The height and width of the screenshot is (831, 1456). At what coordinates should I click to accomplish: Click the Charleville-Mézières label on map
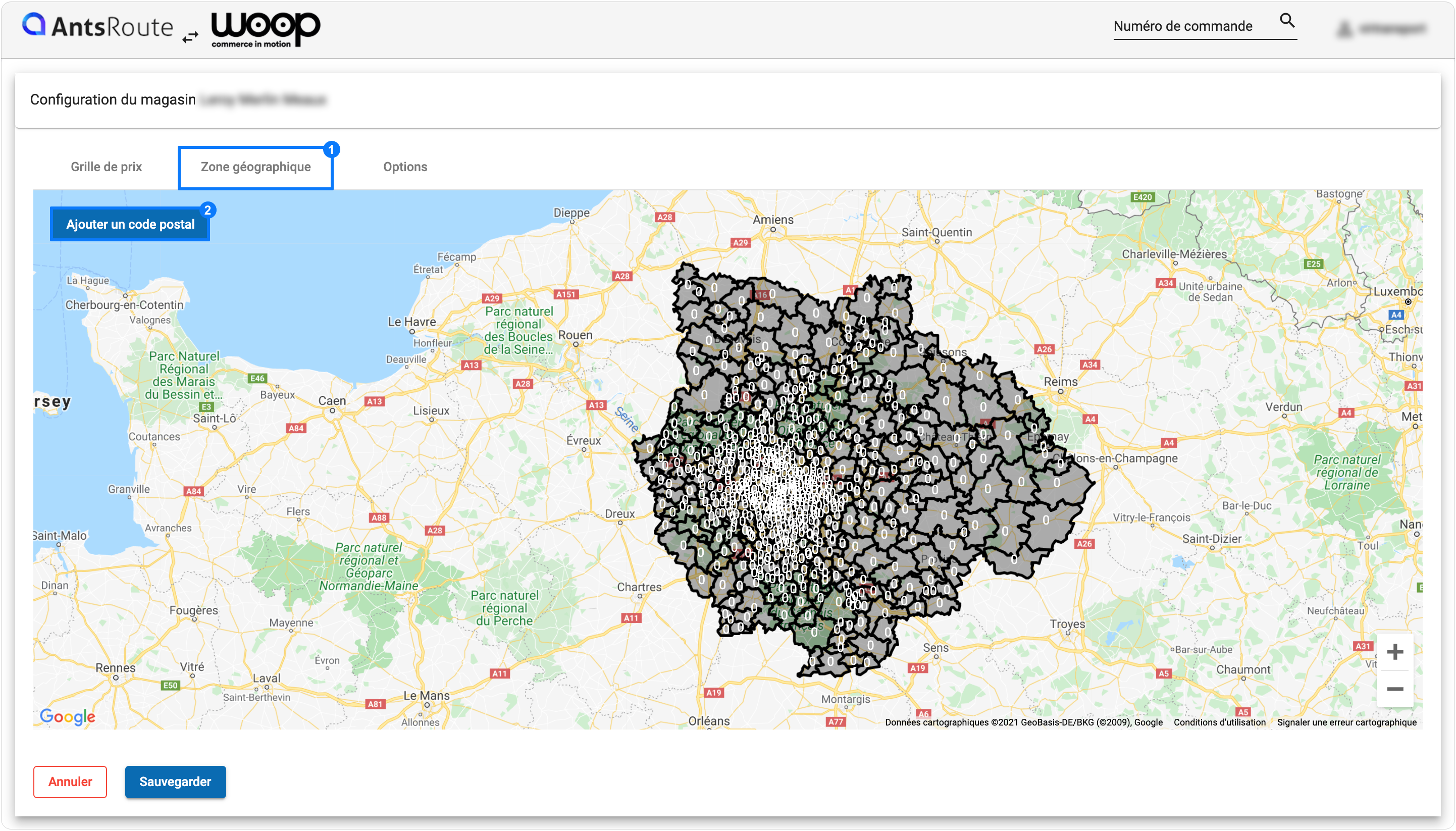[1174, 254]
